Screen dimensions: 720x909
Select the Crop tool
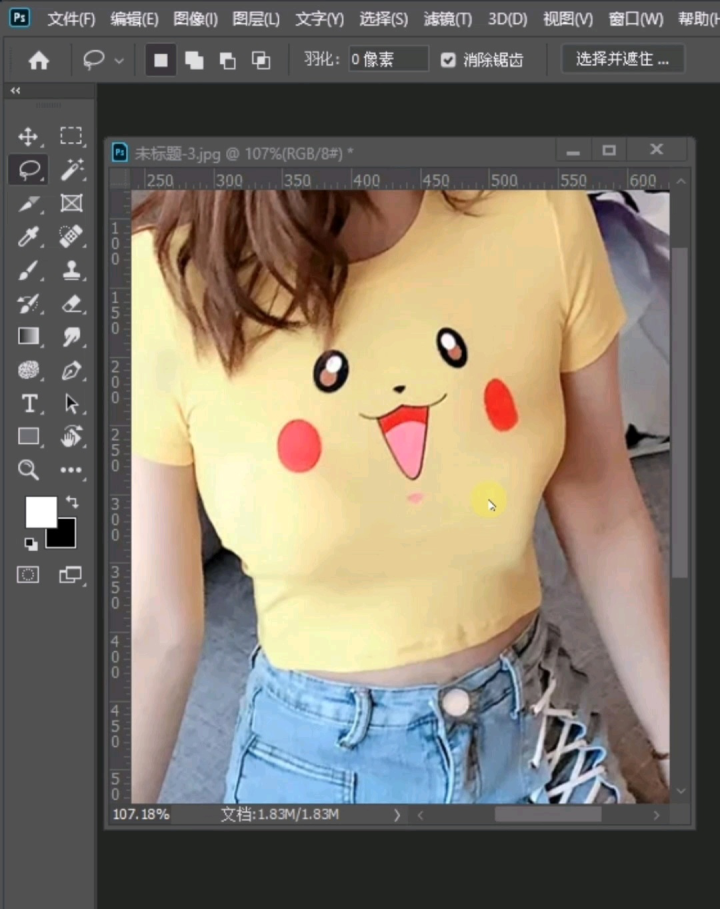tap(28, 203)
